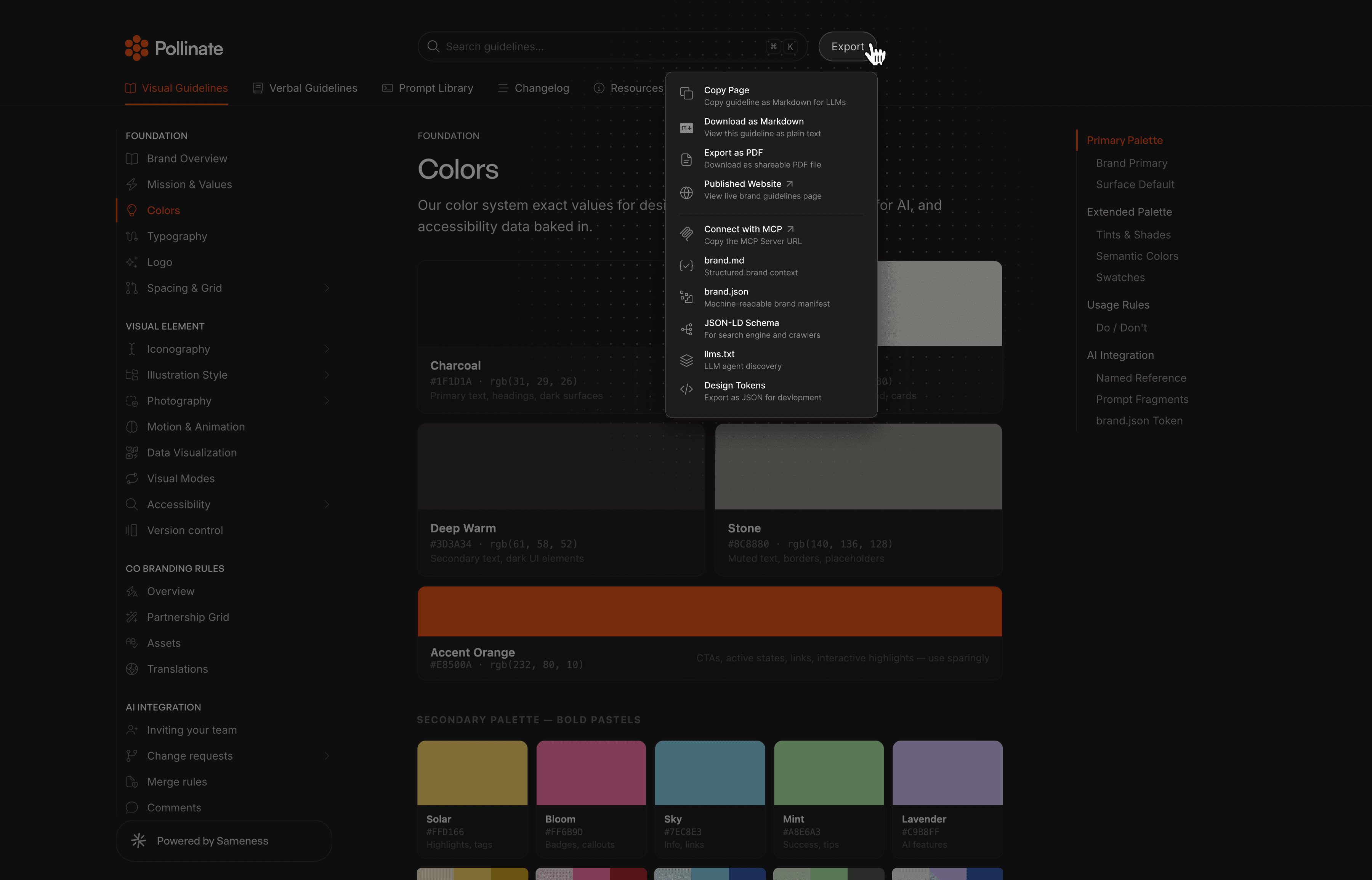Click the Pollinate flower logo

[x=136, y=48]
